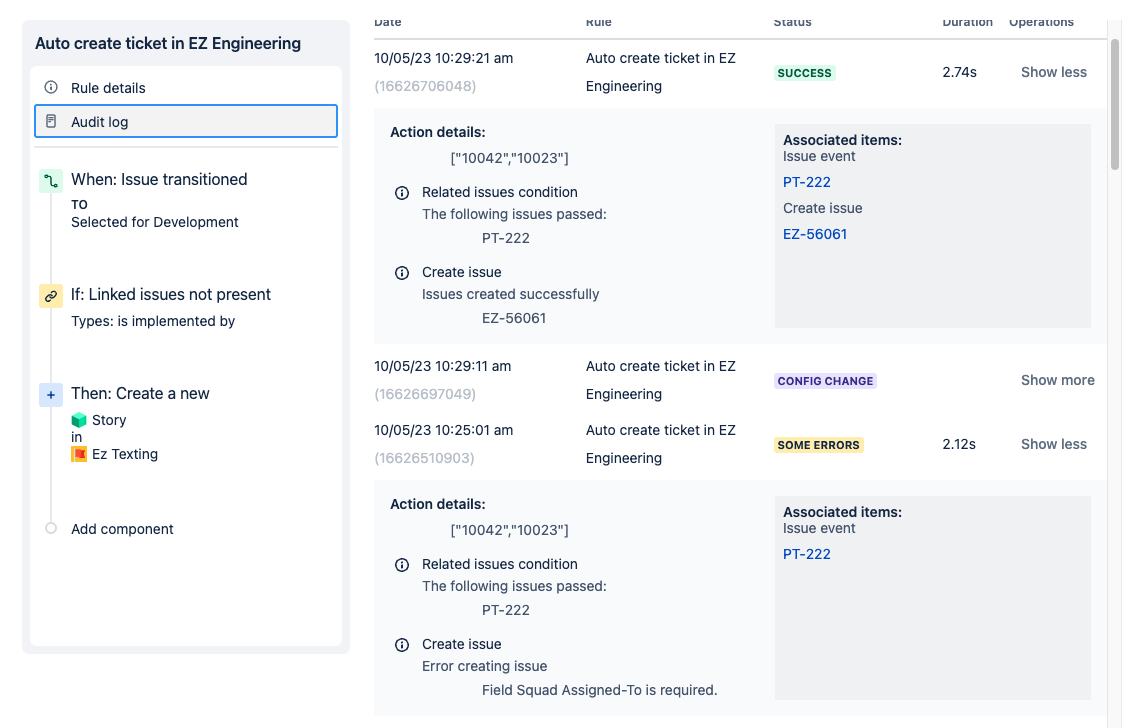Click the Linked issues condition link icon

point(51,296)
